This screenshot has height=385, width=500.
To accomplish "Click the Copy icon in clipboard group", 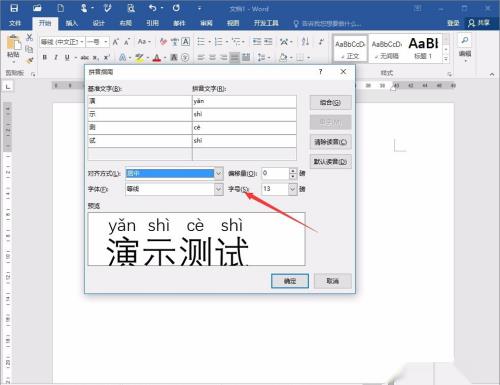I will 29,49.
